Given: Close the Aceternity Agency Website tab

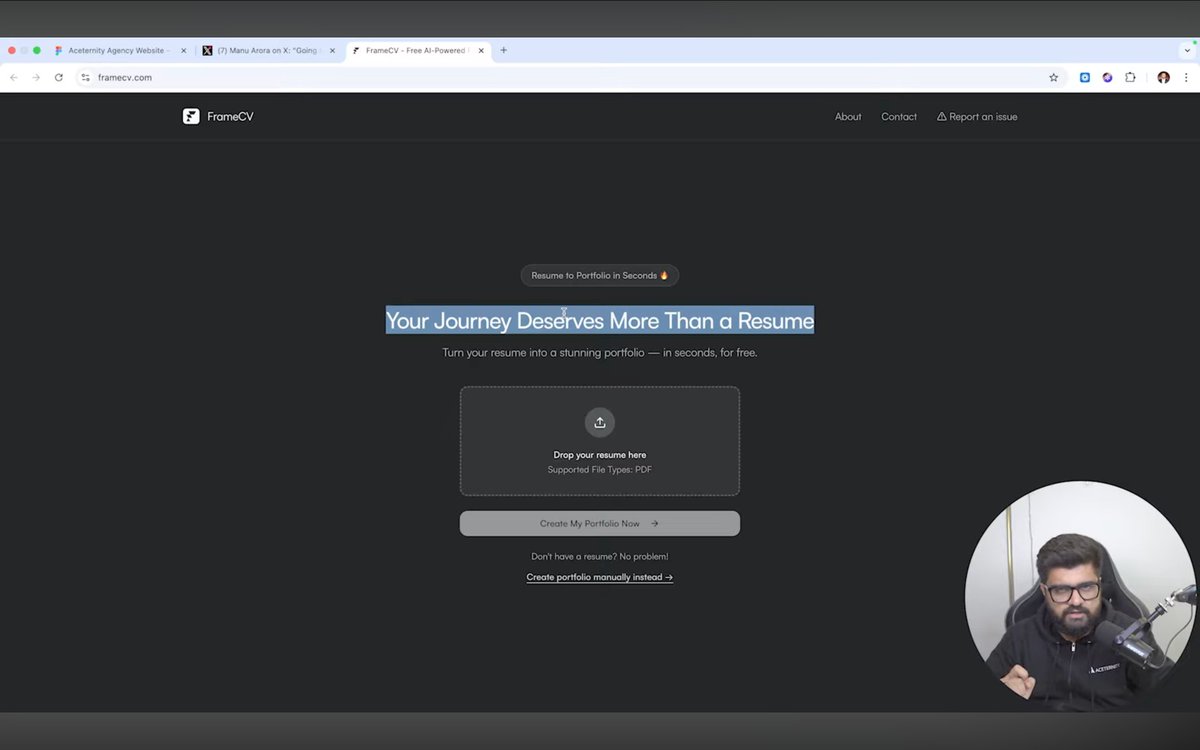Looking at the screenshot, I should tap(183, 50).
